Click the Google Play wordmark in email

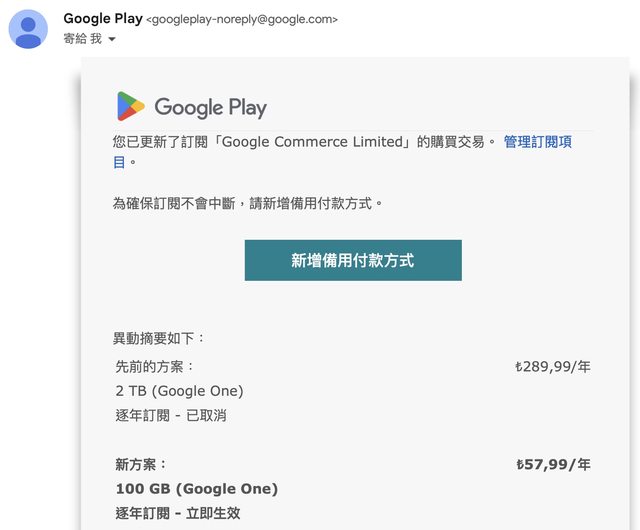click(x=210, y=107)
